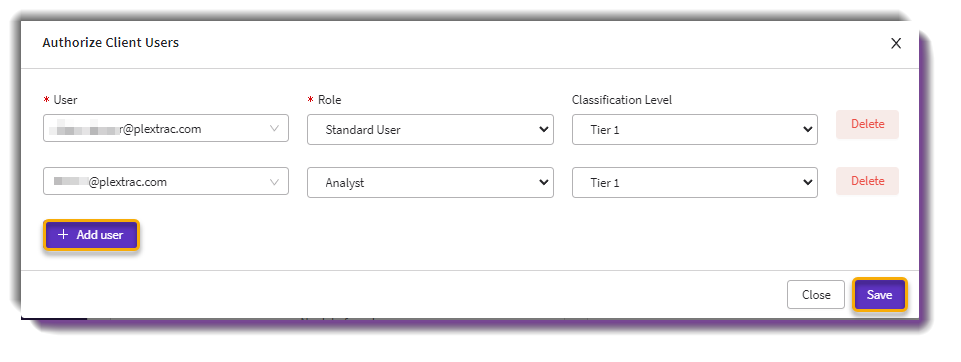Viewport: 961px width, 362px height.
Task: Delete the first authorized user row
Action: tap(867, 124)
